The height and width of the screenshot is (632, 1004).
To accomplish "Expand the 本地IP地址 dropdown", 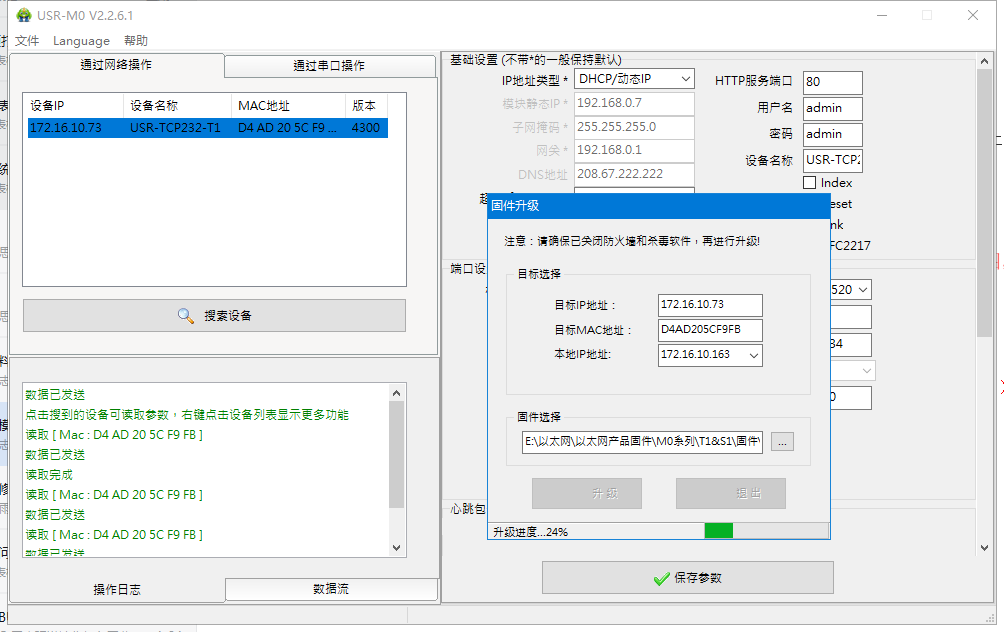I will pyautogui.click(x=754, y=355).
